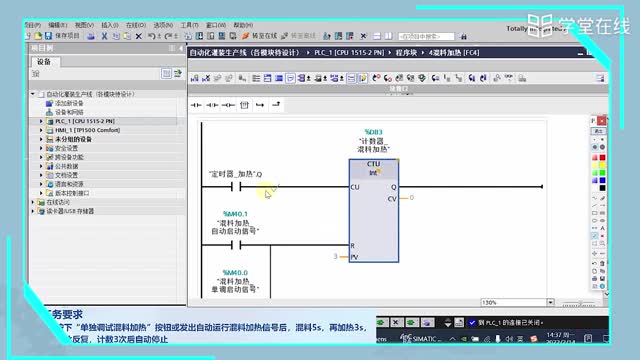The image size is (640, 360).
Task: Select the yellow color swatch in annotation palette
Action: (602, 165)
